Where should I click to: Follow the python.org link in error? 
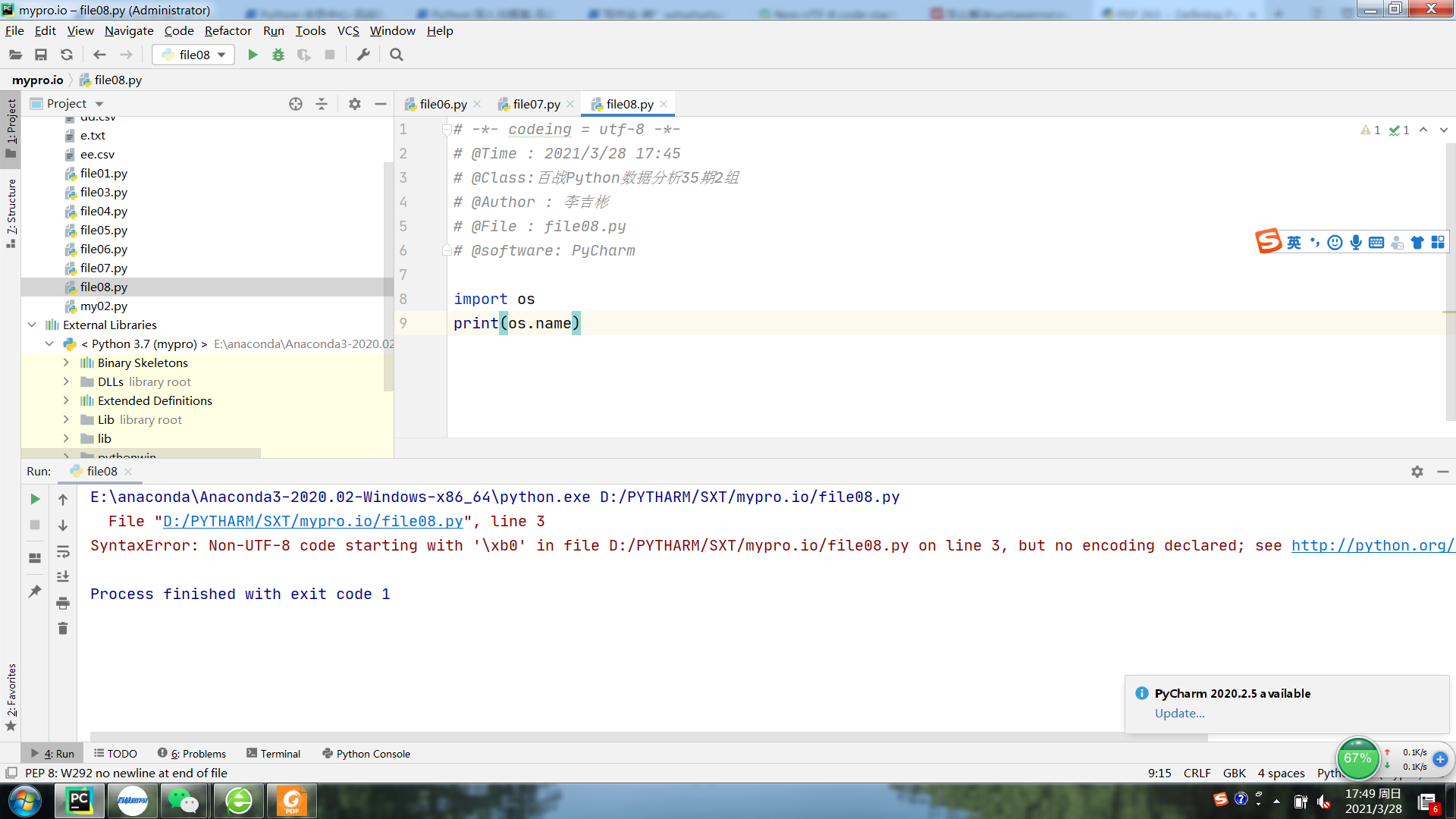click(x=1373, y=545)
